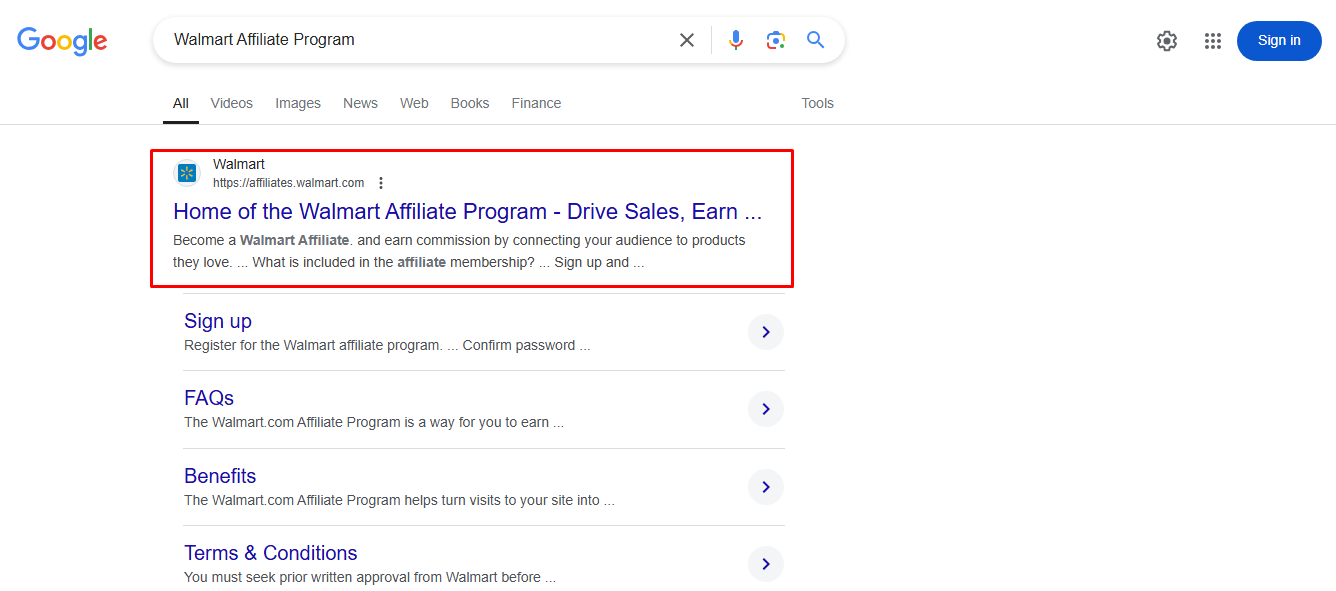Open the Google apps grid
Image resolution: width=1336 pixels, height=591 pixels.
click(1213, 41)
